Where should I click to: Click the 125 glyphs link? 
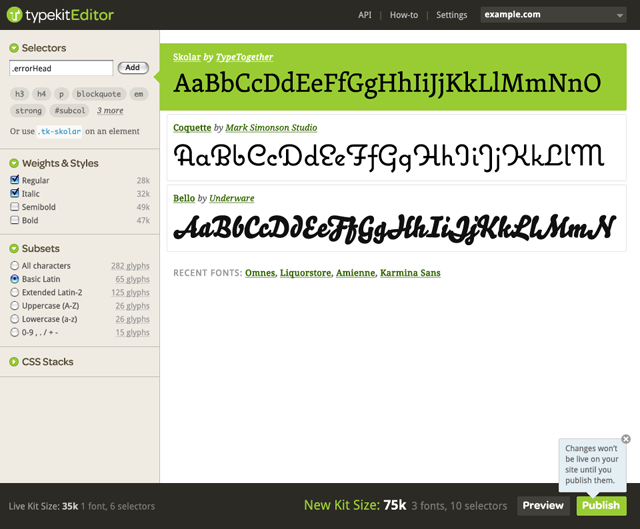(x=130, y=293)
